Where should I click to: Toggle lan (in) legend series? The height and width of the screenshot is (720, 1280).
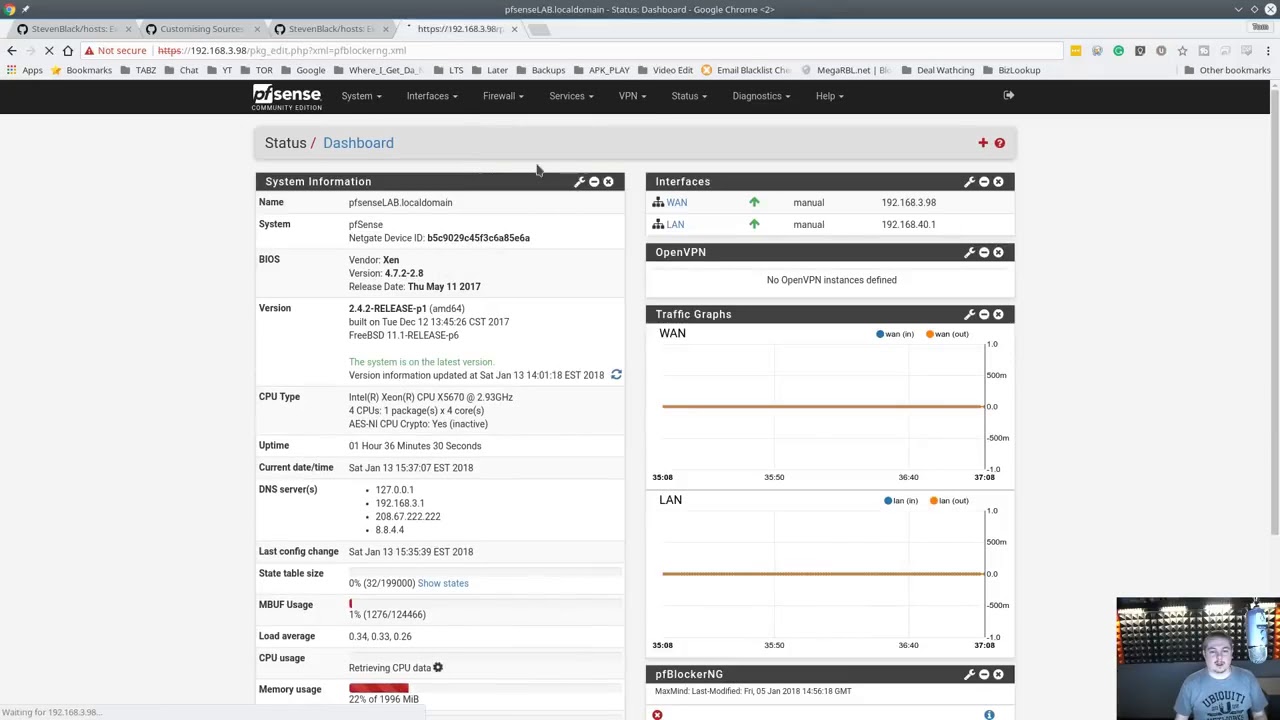[900, 500]
